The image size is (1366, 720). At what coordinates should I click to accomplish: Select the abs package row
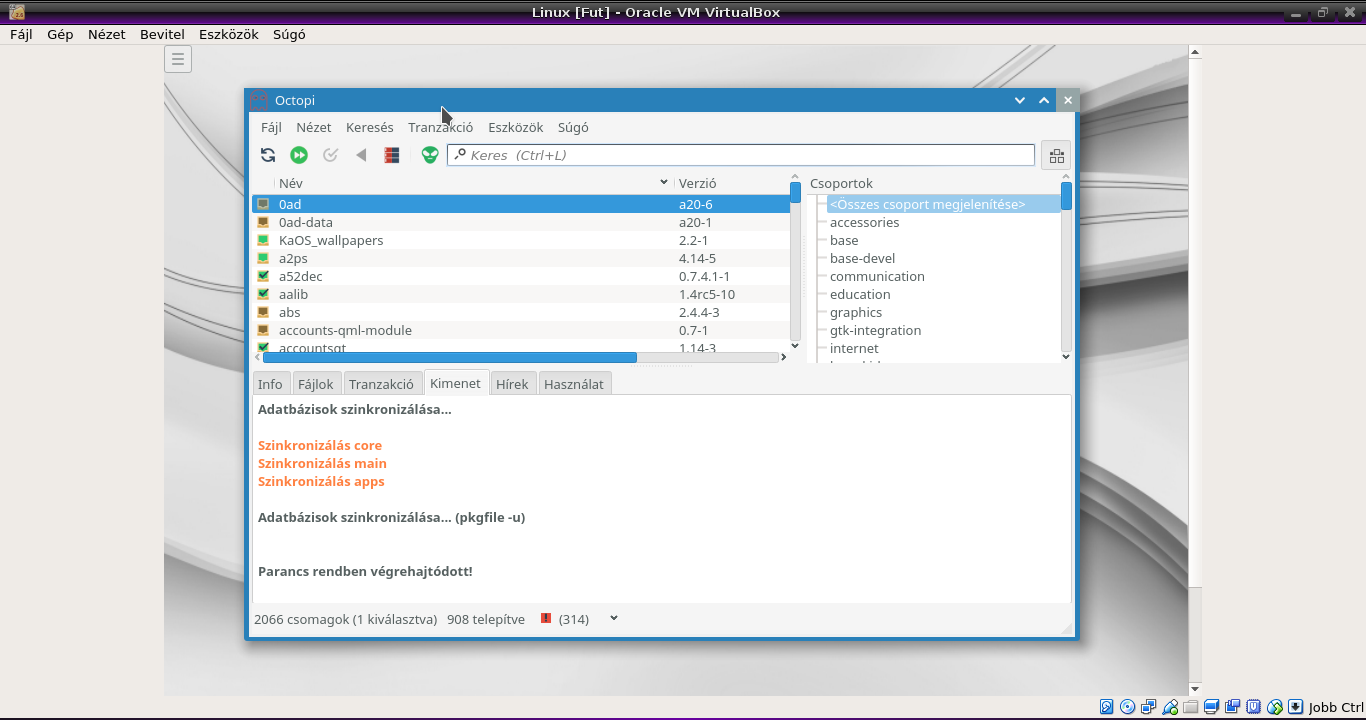[x=521, y=312]
